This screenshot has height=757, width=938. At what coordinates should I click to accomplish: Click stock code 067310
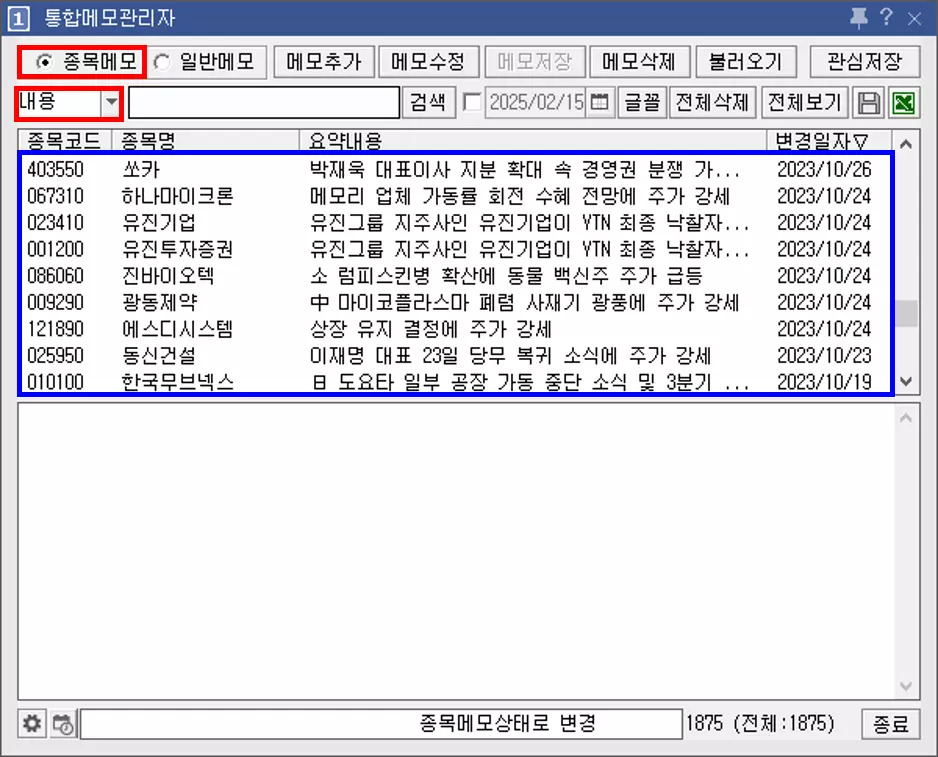(x=56, y=196)
